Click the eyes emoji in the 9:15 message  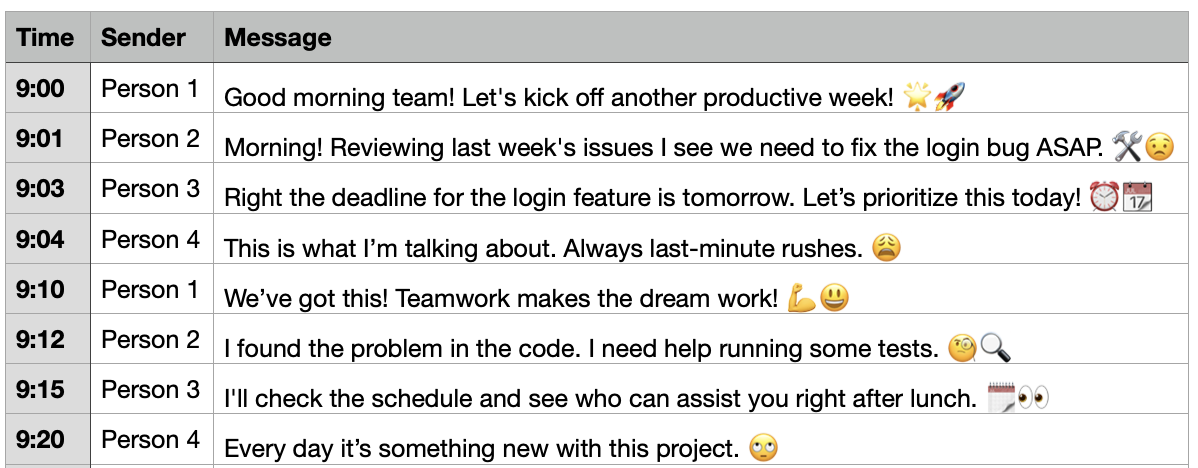click(1033, 398)
